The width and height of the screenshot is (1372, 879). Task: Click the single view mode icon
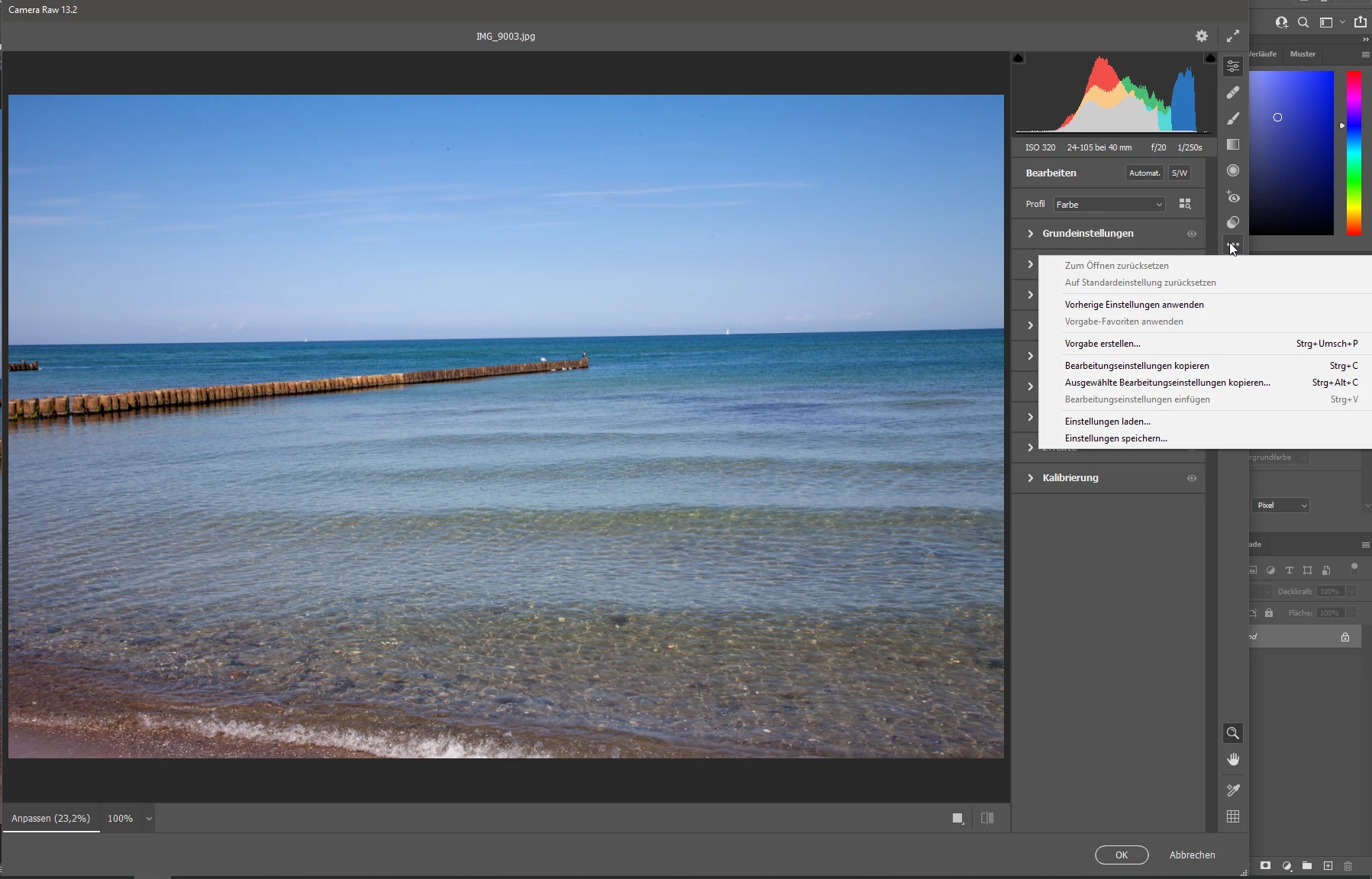coord(957,818)
